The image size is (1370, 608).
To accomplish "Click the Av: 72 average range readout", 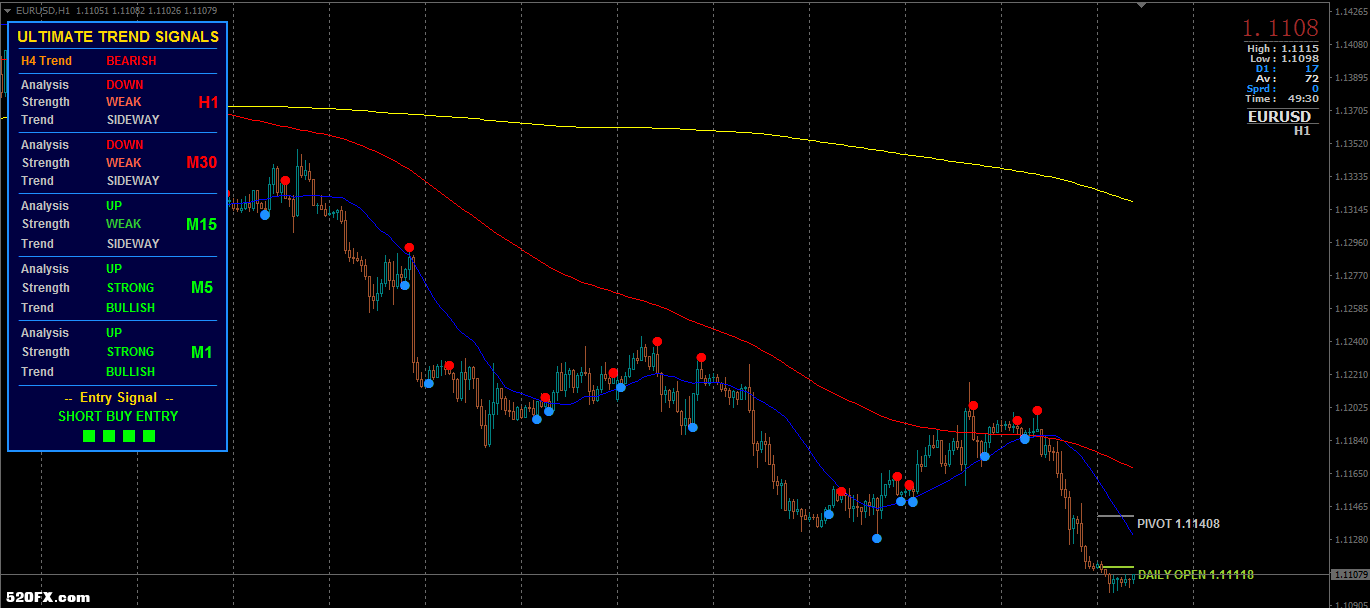I will 1289,79.
